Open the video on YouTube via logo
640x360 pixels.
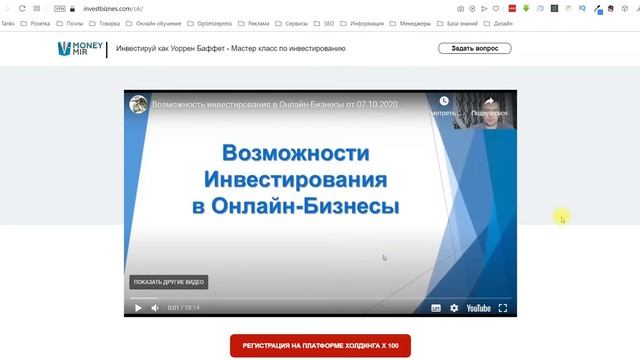click(478, 308)
